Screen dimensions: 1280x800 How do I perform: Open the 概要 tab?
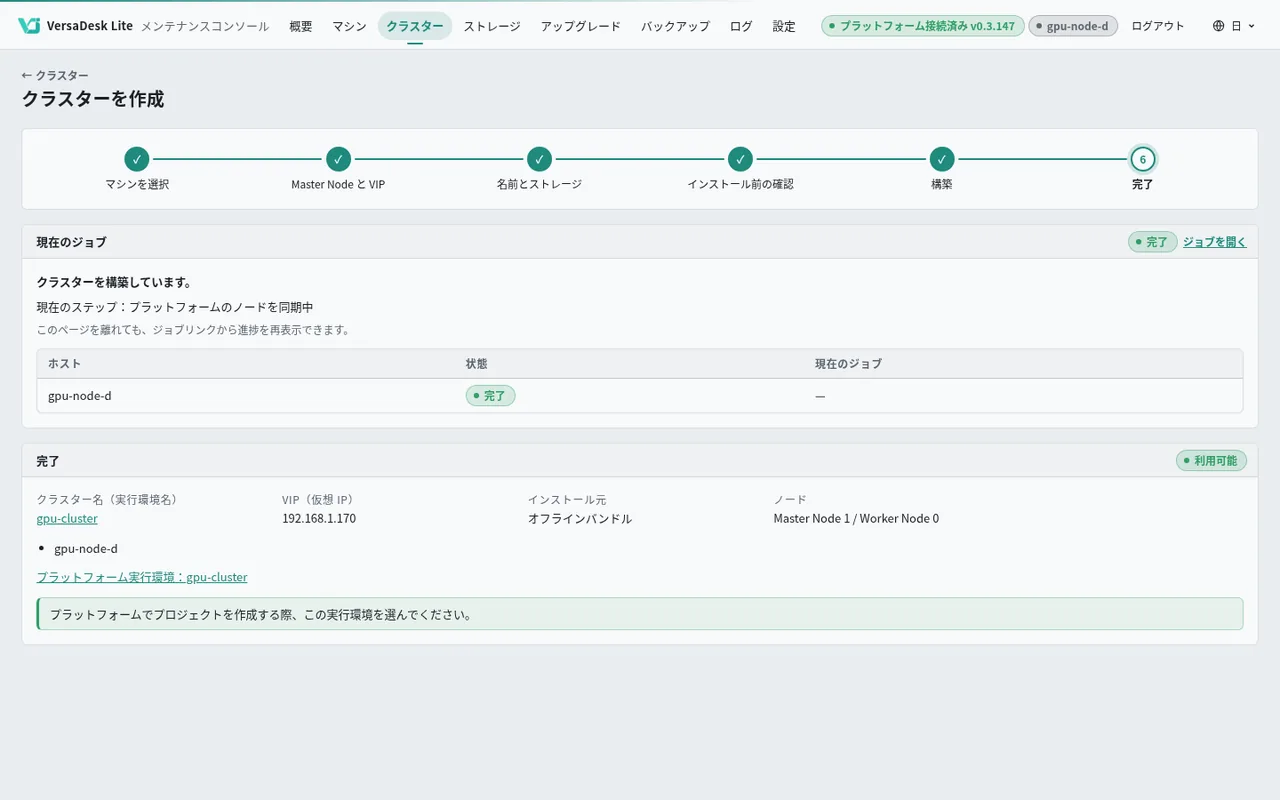(x=301, y=26)
